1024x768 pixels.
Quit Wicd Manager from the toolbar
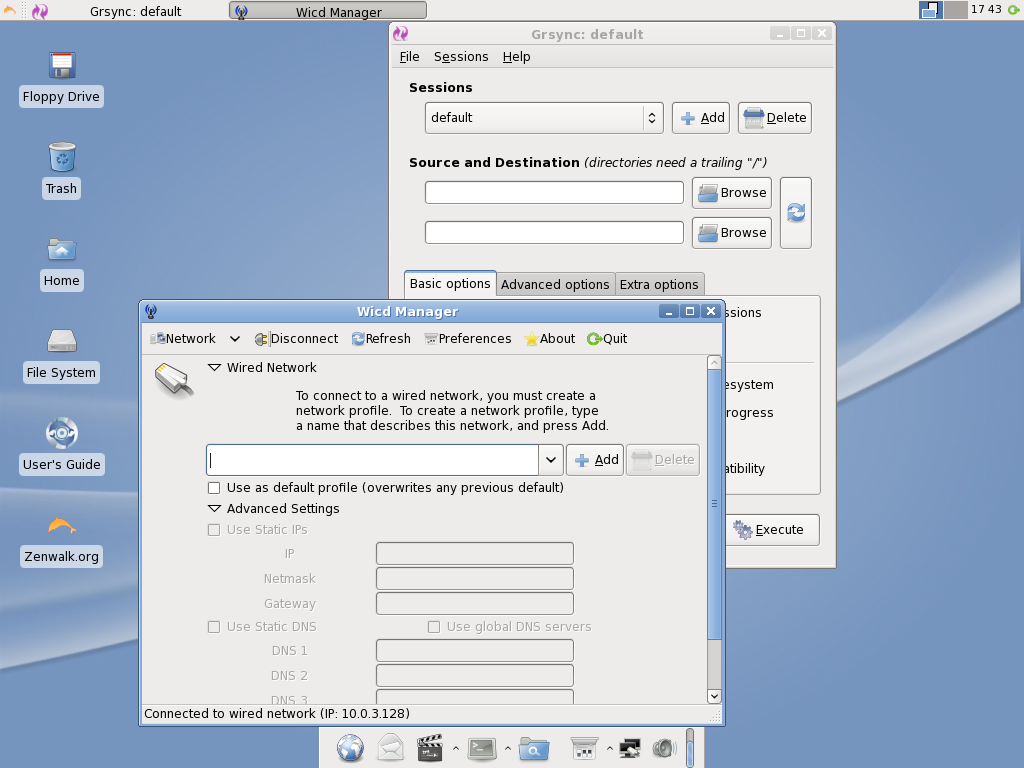coord(607,339)
